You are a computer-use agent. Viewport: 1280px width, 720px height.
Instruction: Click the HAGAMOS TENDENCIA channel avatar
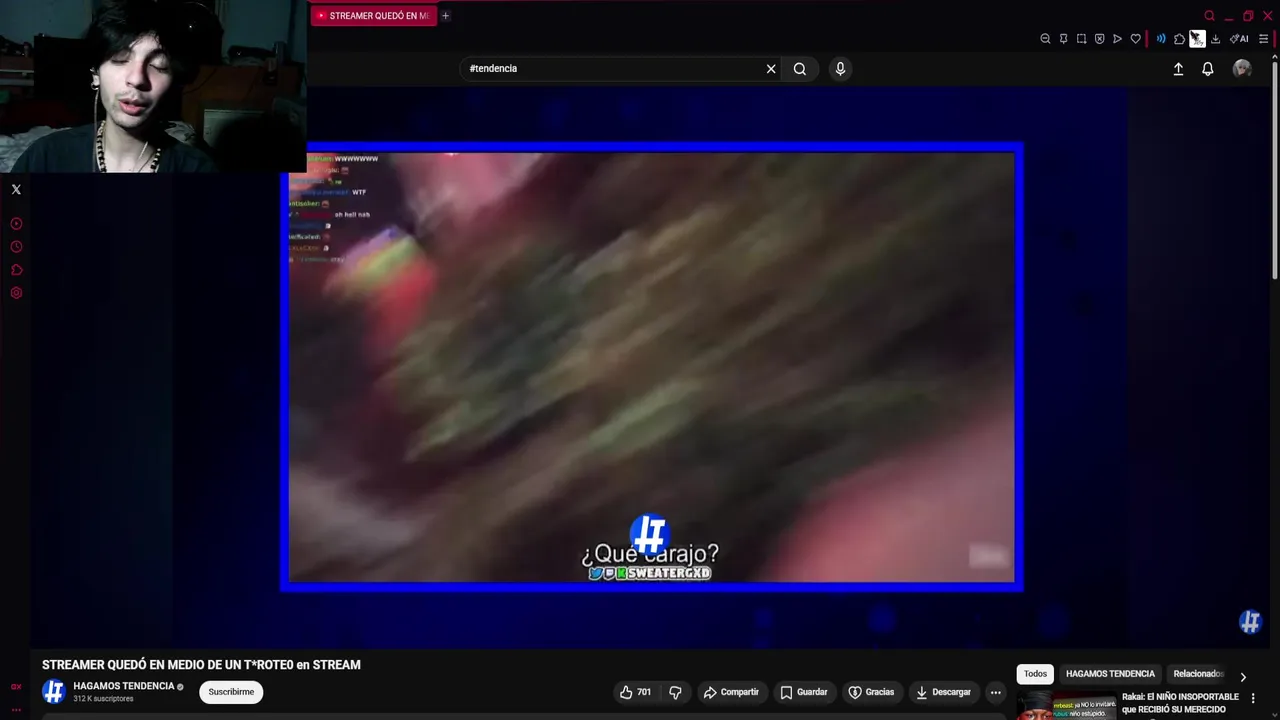(x=54, y=692)
